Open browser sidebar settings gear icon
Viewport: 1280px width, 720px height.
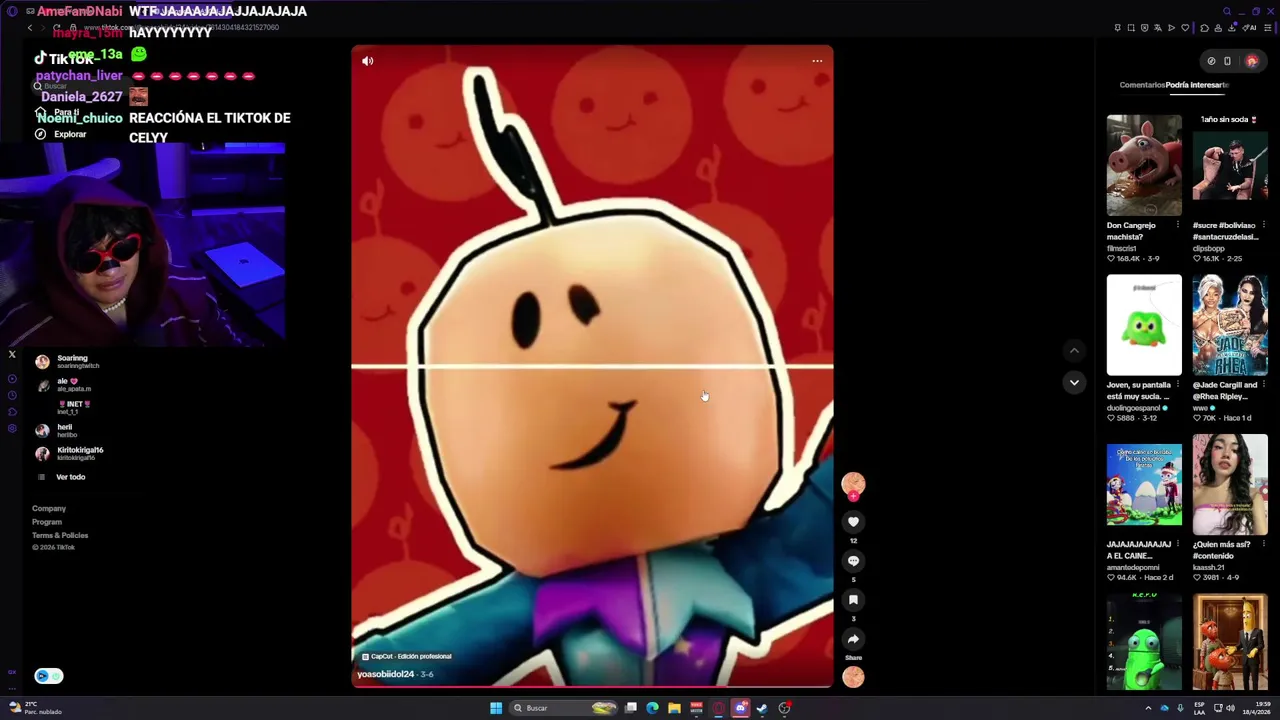coord(12,429)
